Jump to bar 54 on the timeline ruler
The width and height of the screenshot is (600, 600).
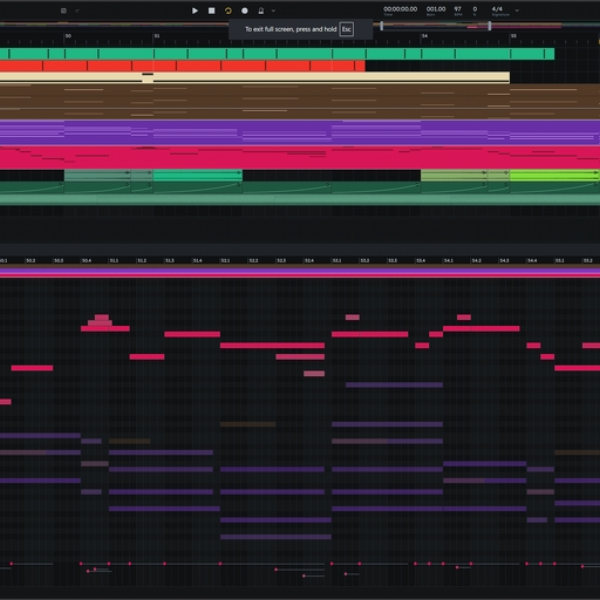(425, 36)
